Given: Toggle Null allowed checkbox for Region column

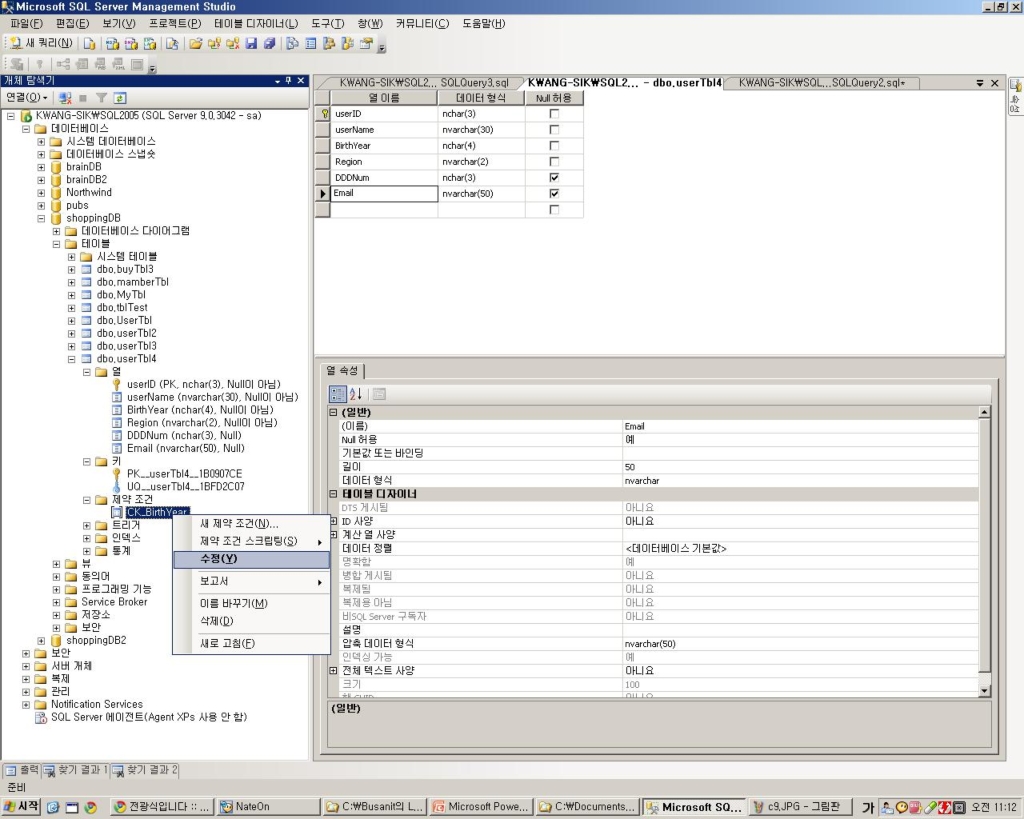Looking at the screenshot, I should click(554, 161).
